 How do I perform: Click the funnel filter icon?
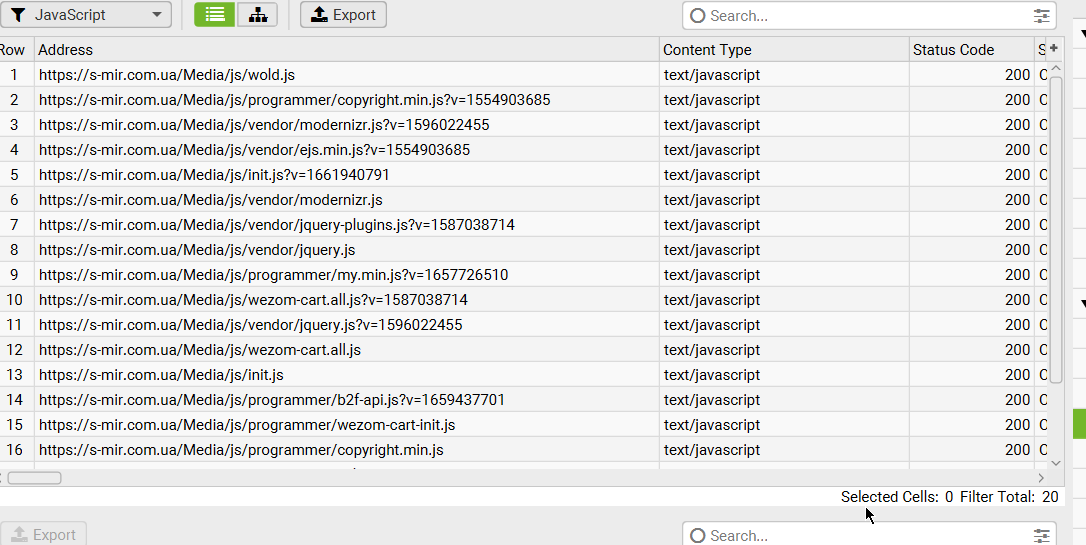pos(19,15)
